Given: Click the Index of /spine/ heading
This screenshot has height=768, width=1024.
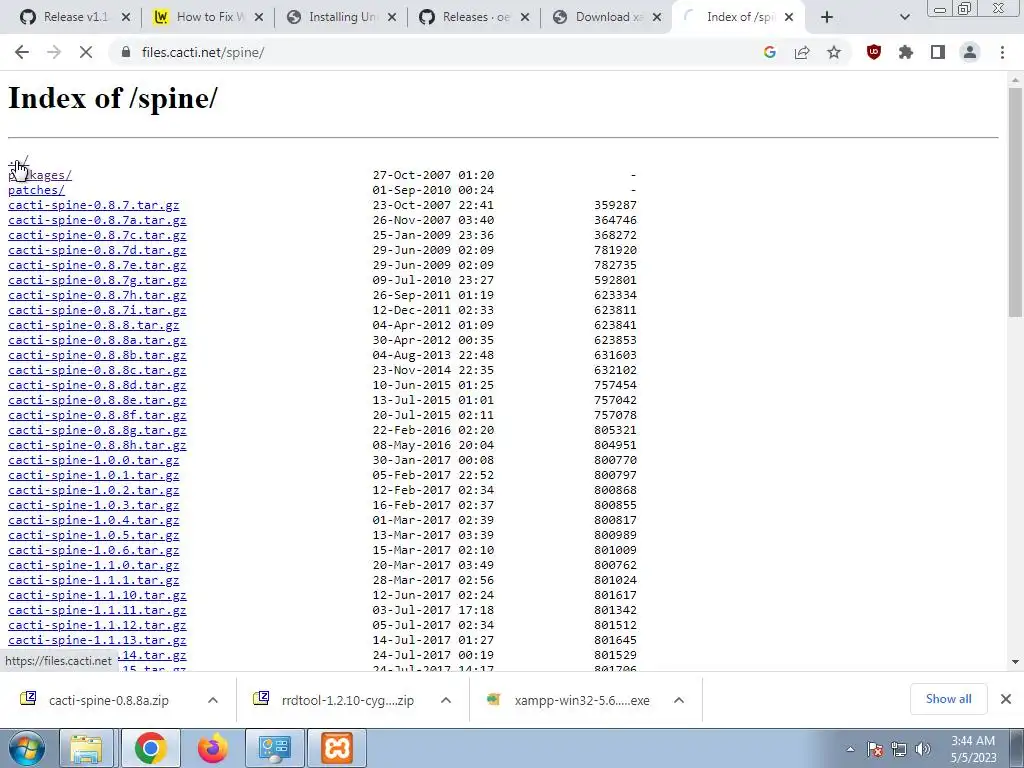Looking at the screenshot, I should click(112, 99).
